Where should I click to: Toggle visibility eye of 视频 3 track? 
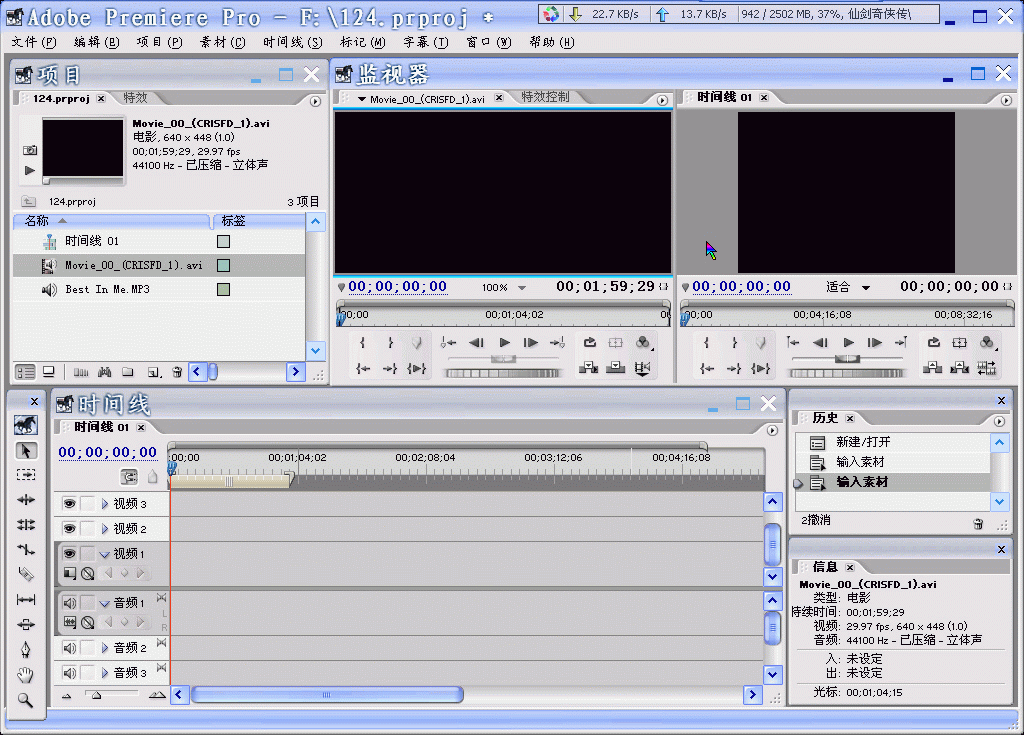pyautogui.click(x=69, y=504)
